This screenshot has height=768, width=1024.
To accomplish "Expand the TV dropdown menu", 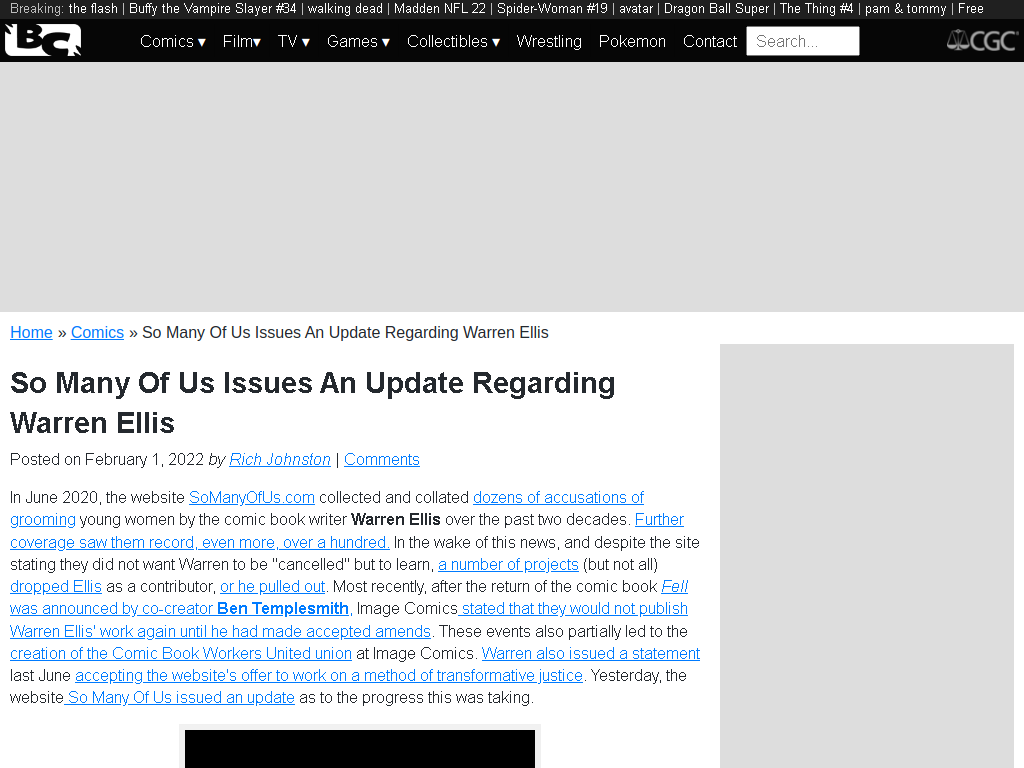I will click(x=294, y=41).
